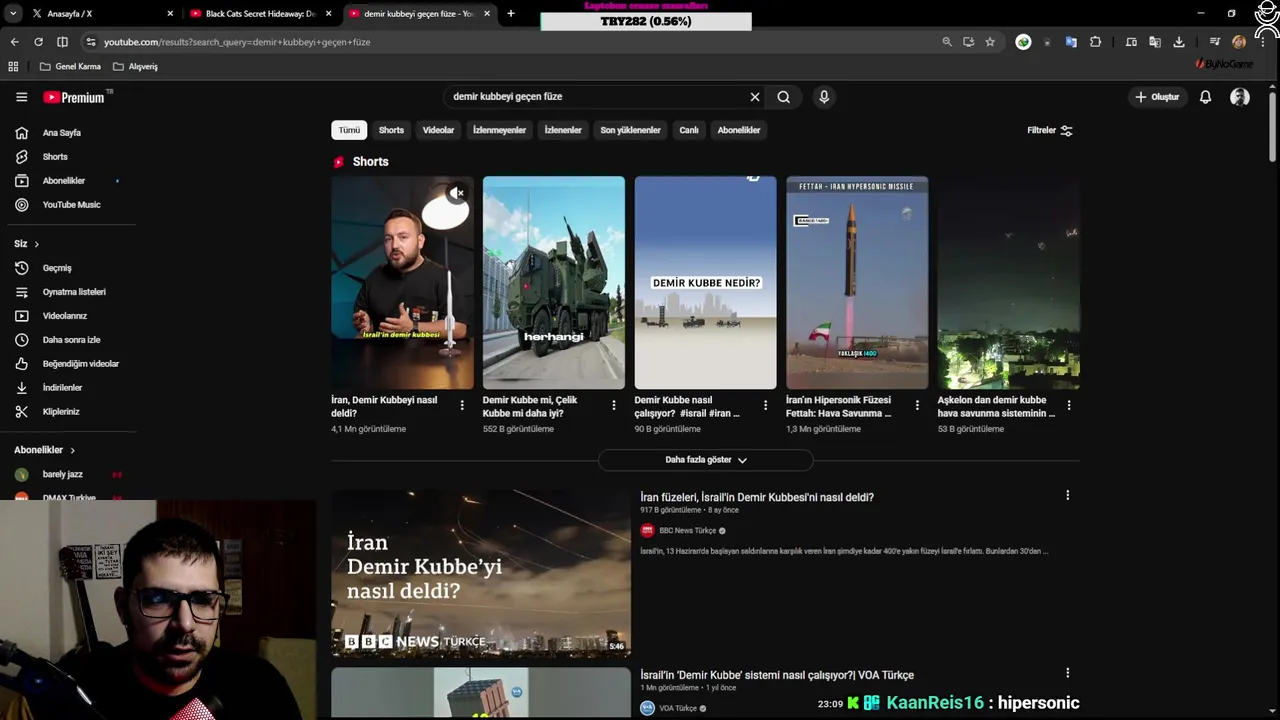The image size is (1280, 720).
Task: Expand the Siz section chevron
Action: tap(36, 244)
